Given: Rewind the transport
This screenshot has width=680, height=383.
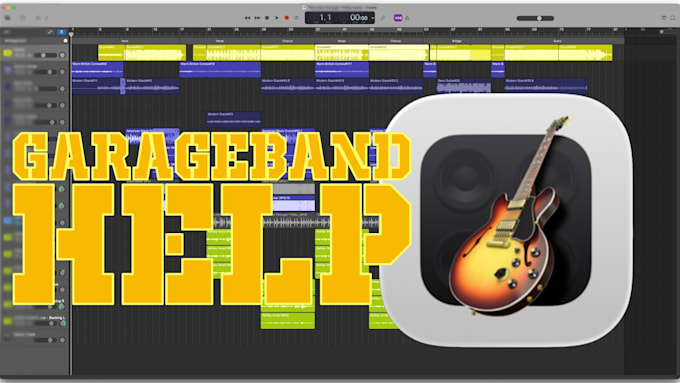Looking at the screenshot, I should pos(247,18).
